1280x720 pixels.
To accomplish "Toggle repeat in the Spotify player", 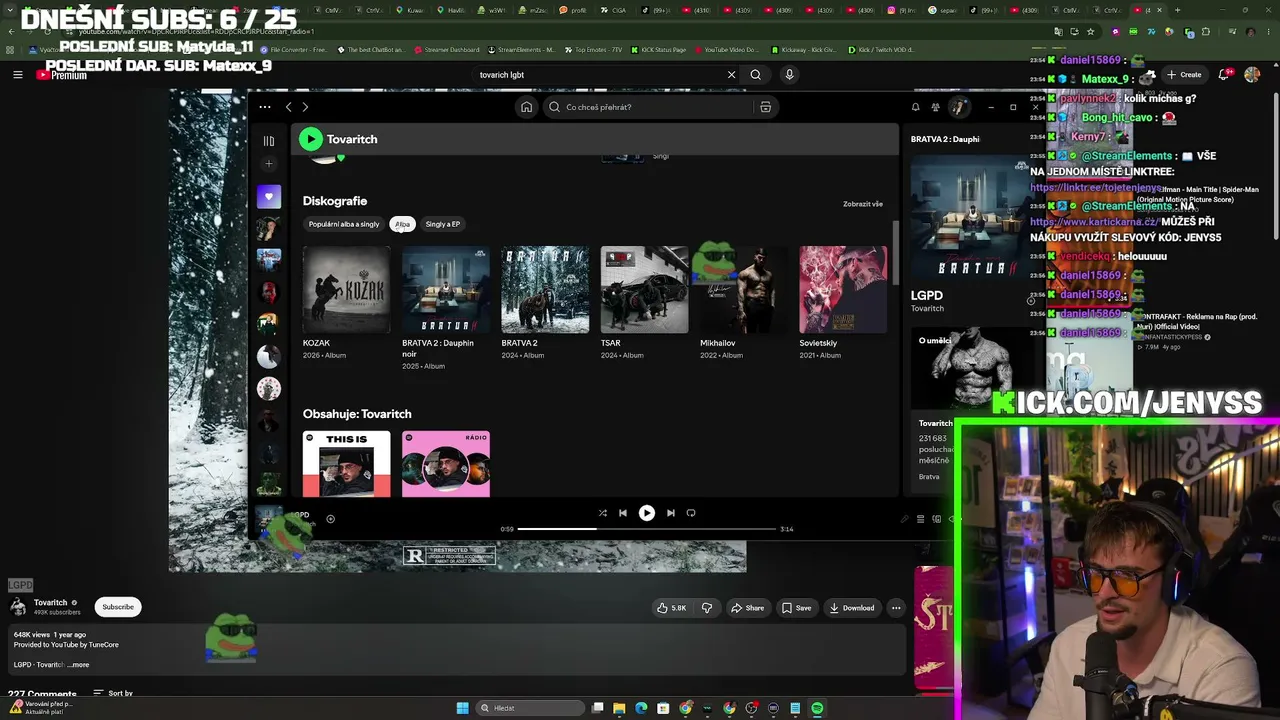I will [691, 513].
